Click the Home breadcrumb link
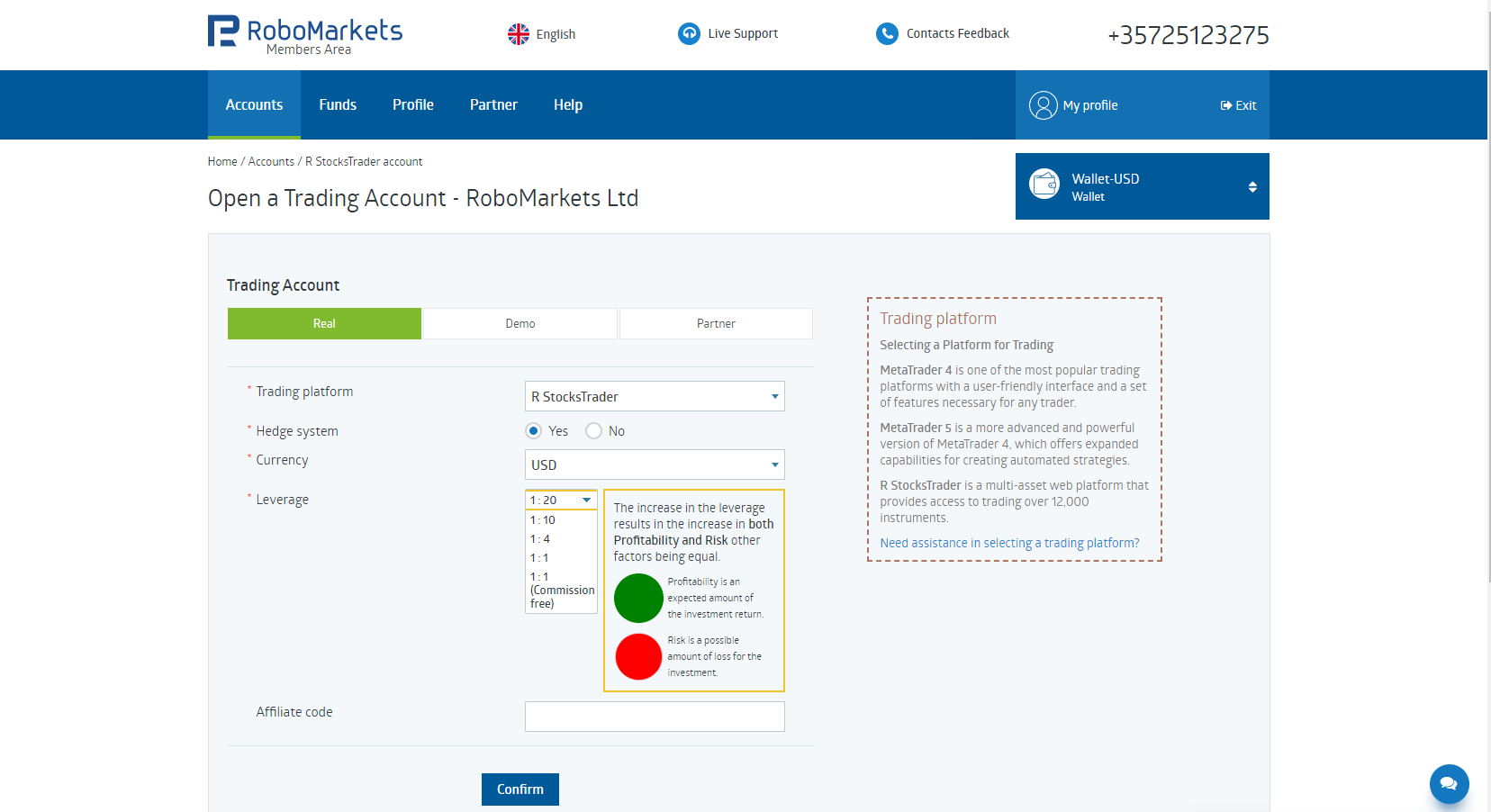 point(222,162)
